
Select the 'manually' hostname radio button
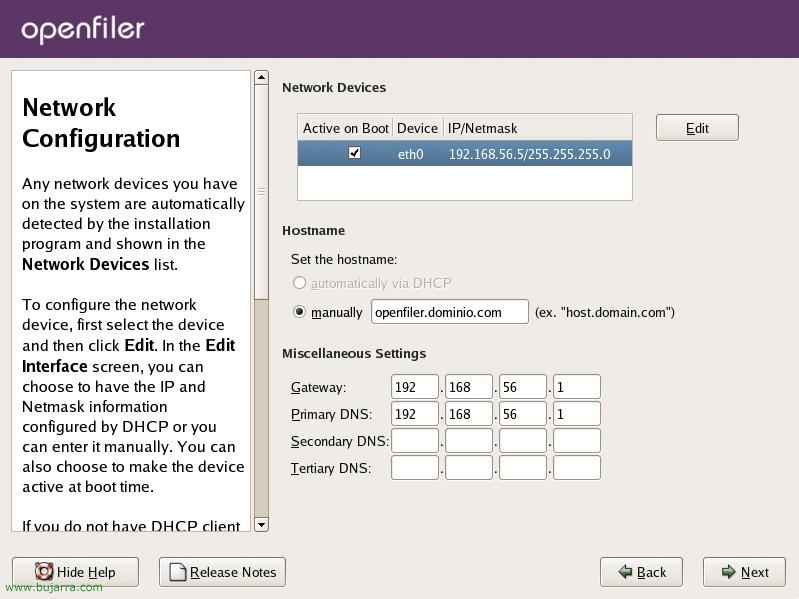coord(299,312)
